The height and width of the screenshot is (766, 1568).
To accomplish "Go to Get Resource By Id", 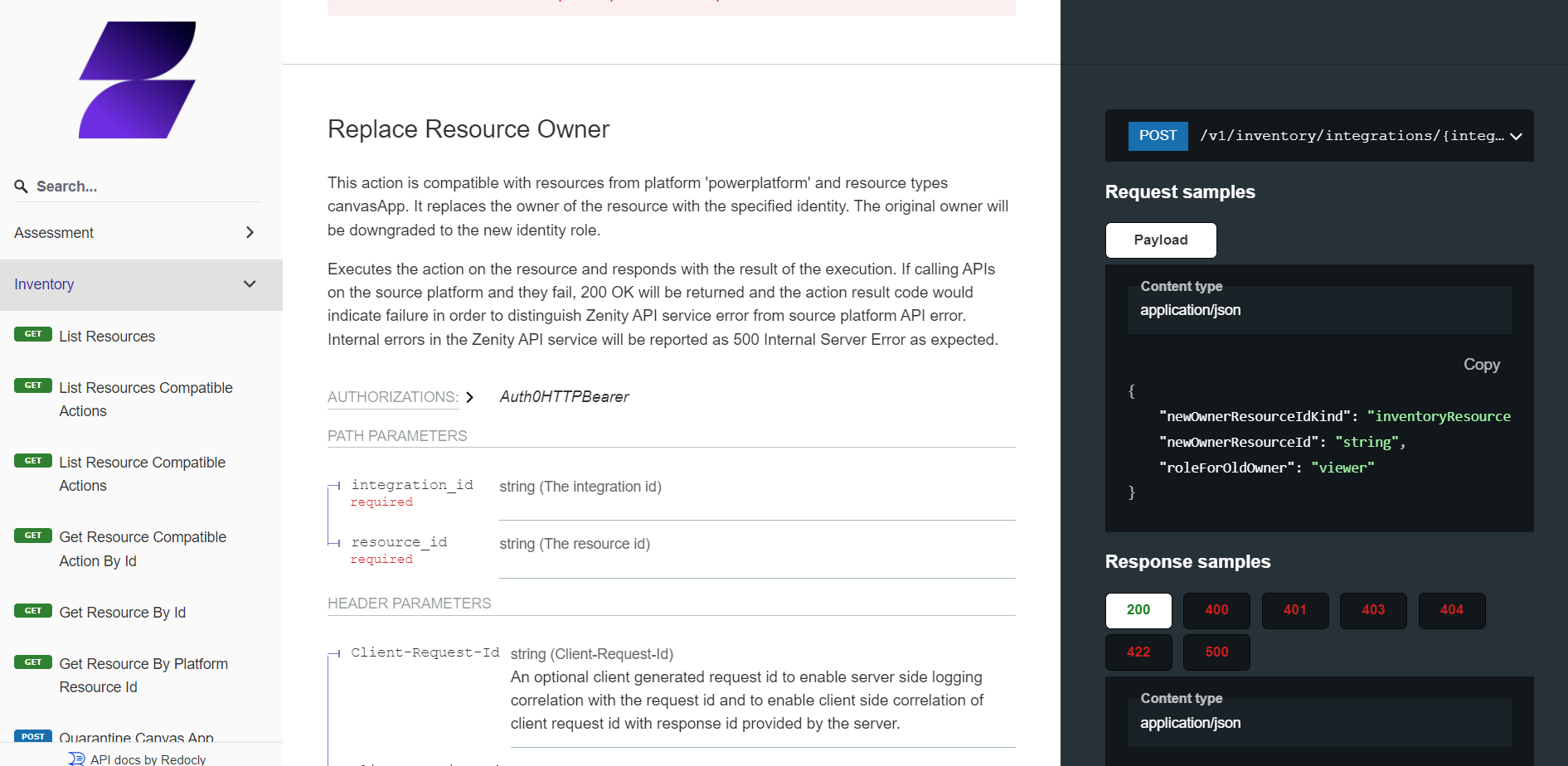I will click(x=122, y=613).
